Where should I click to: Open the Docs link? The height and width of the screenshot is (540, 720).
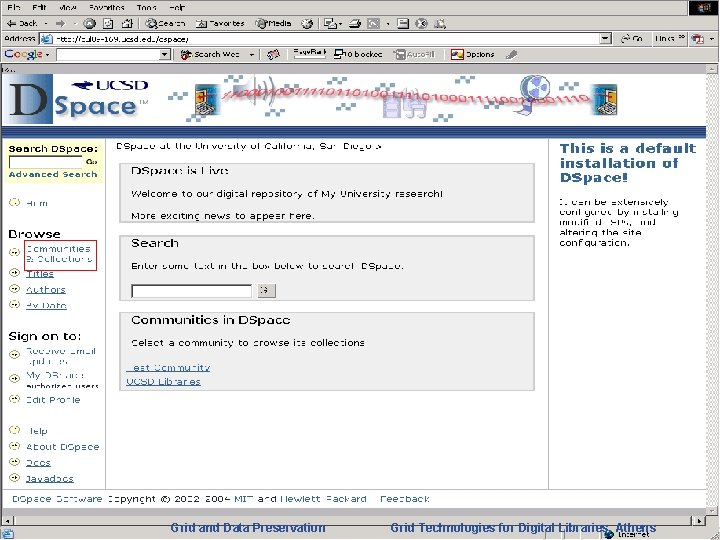tap(38, 463)
